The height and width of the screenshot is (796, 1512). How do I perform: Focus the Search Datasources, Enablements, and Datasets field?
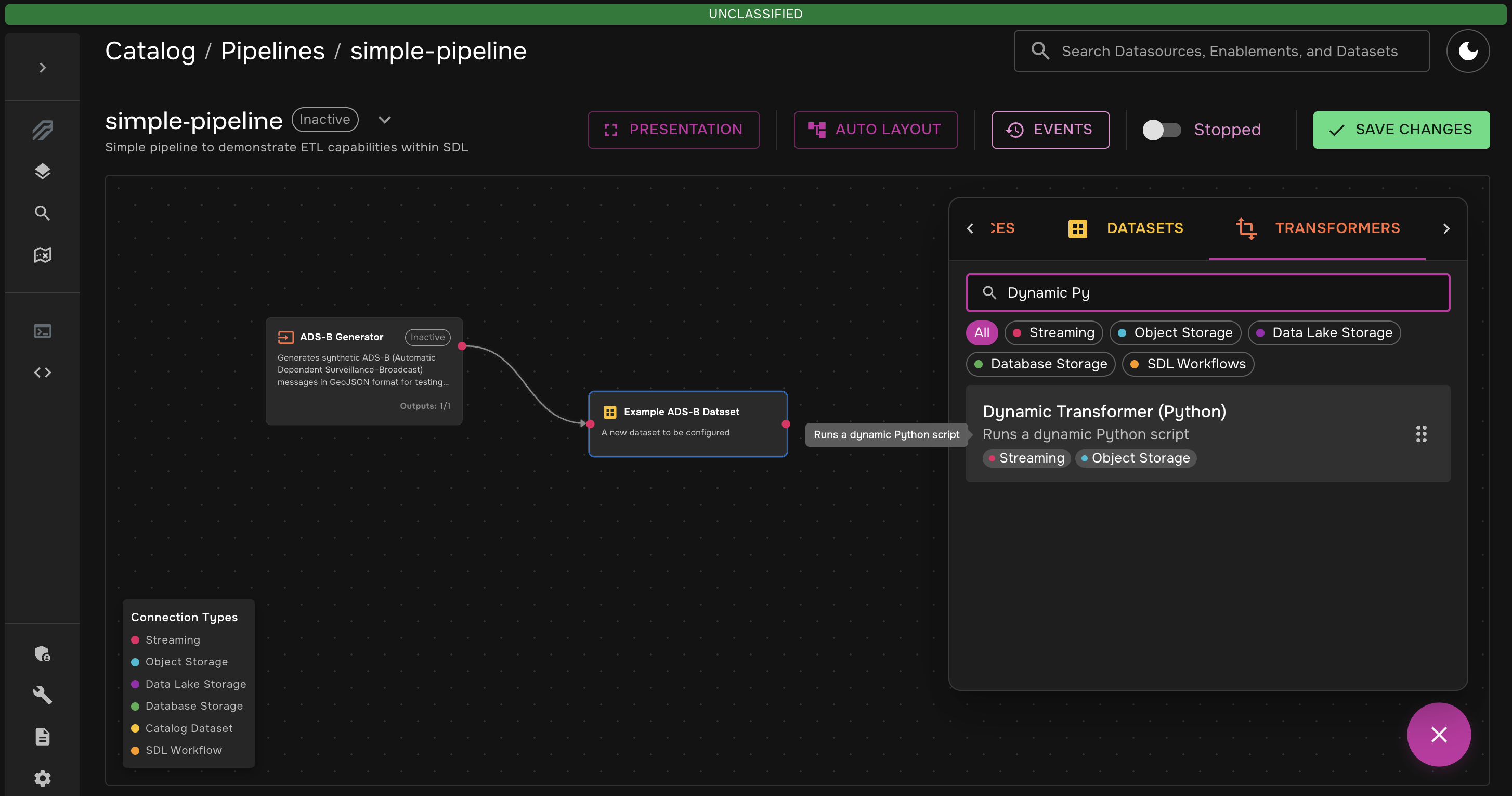click(x=1221, y=51)
